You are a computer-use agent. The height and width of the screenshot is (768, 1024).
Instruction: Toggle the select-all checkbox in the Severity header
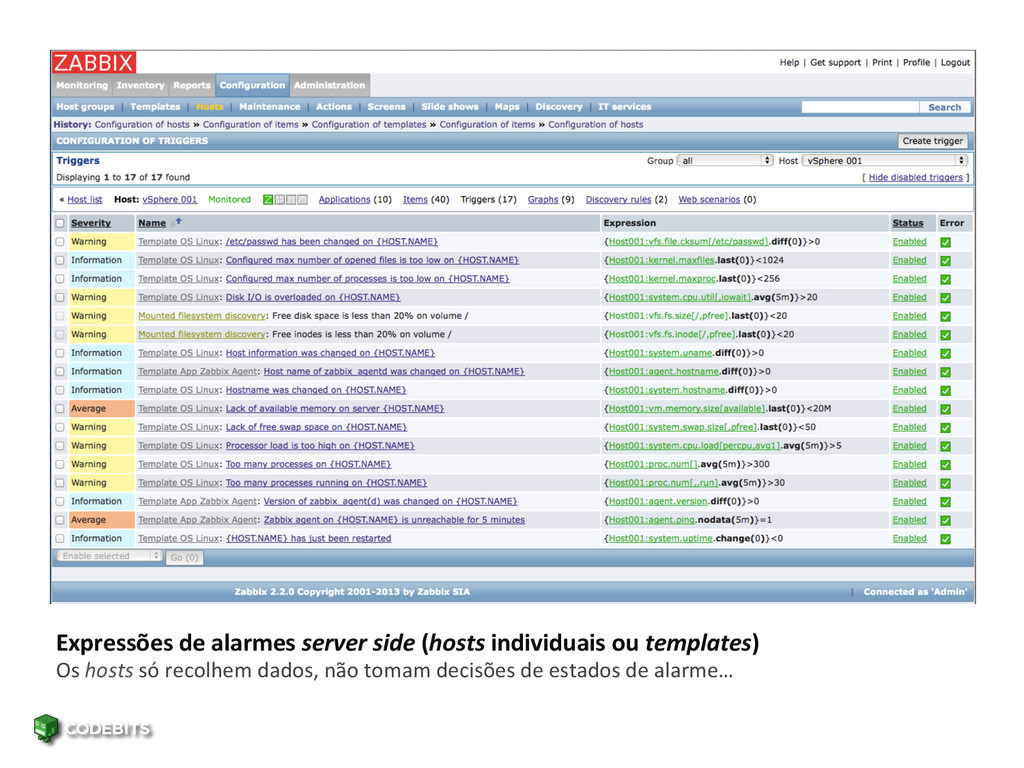(60, 223)
